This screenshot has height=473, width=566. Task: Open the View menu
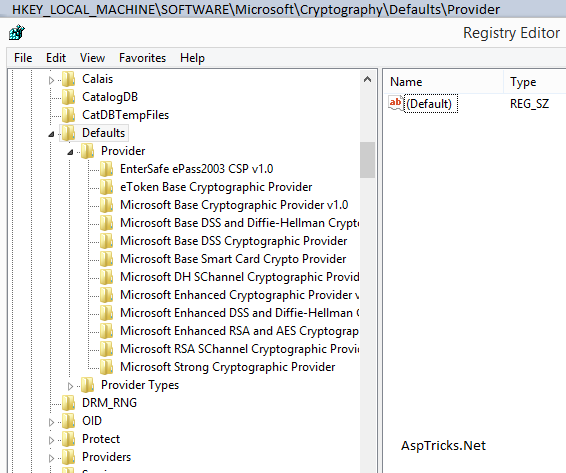(x=92, y=58)
